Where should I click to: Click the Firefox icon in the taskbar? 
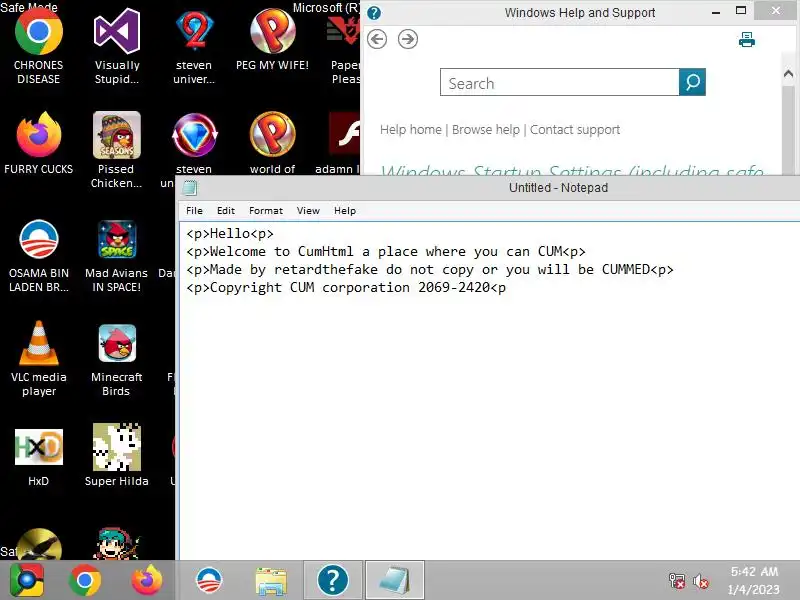pyautogui.click(x=147, y=580)
